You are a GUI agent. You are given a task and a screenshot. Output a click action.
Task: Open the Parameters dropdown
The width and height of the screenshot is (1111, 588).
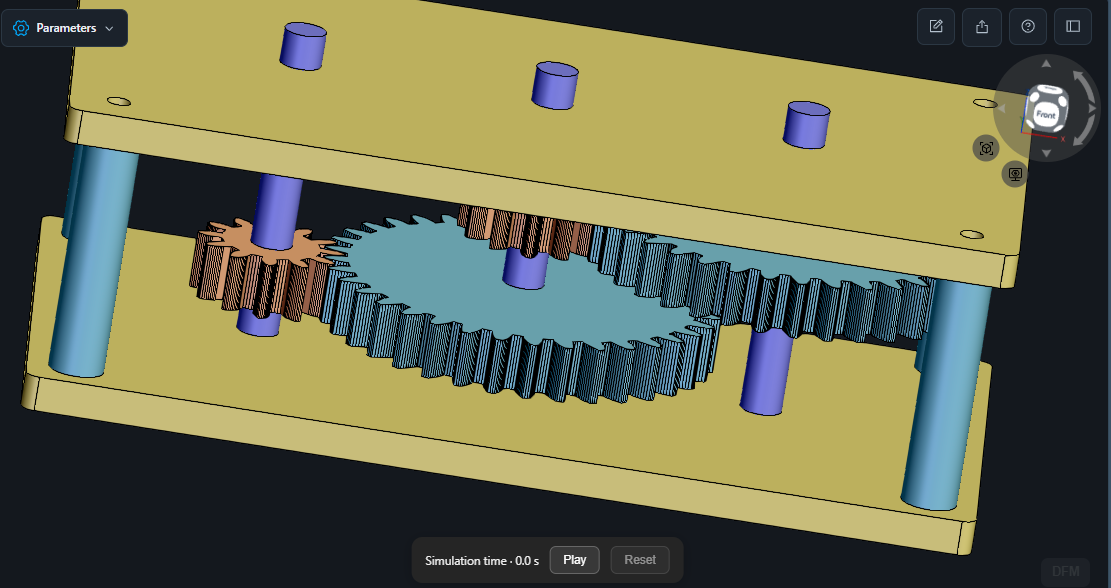[x=64, y=28]
